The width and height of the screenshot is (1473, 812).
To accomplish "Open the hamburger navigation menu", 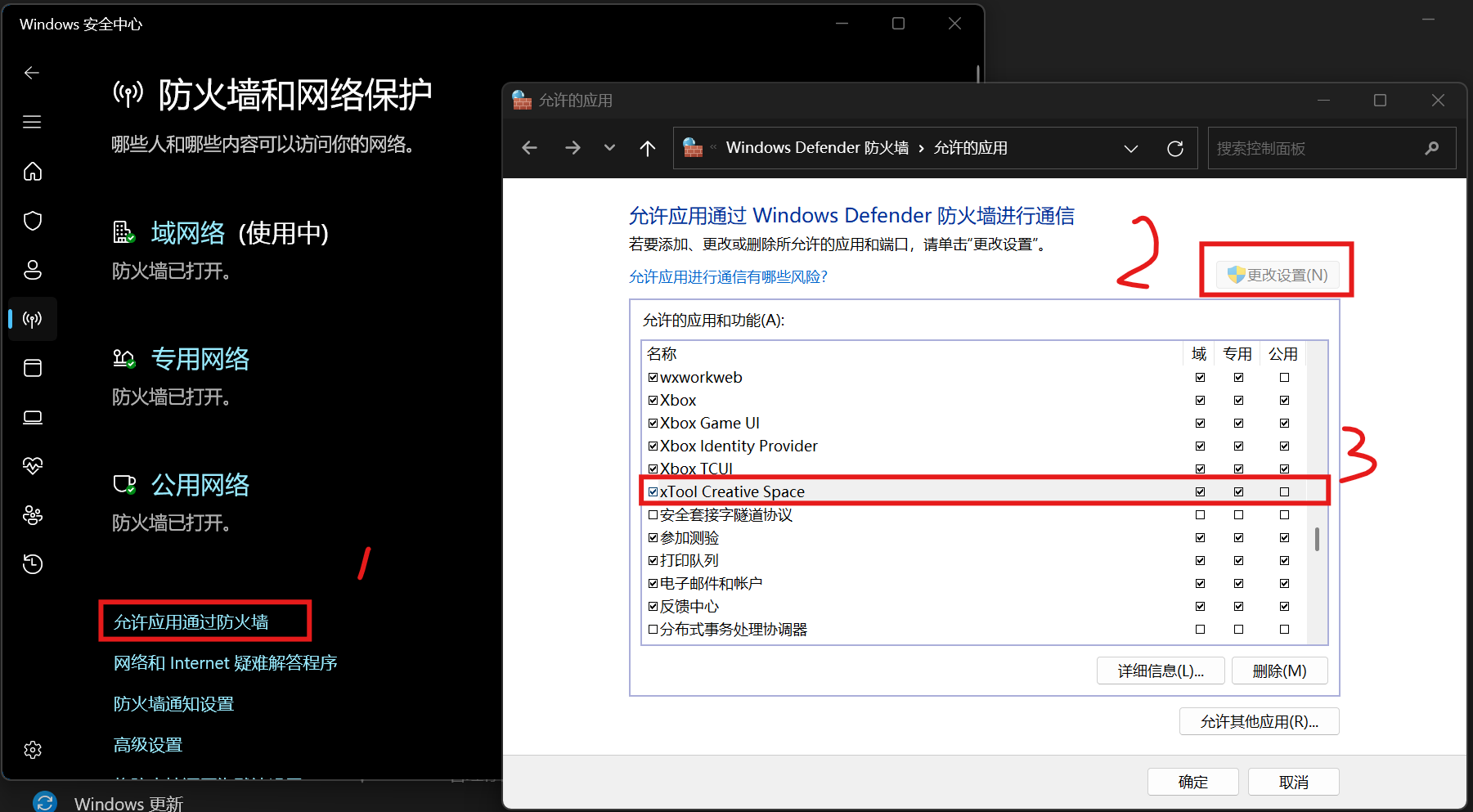I will point(32,122).
